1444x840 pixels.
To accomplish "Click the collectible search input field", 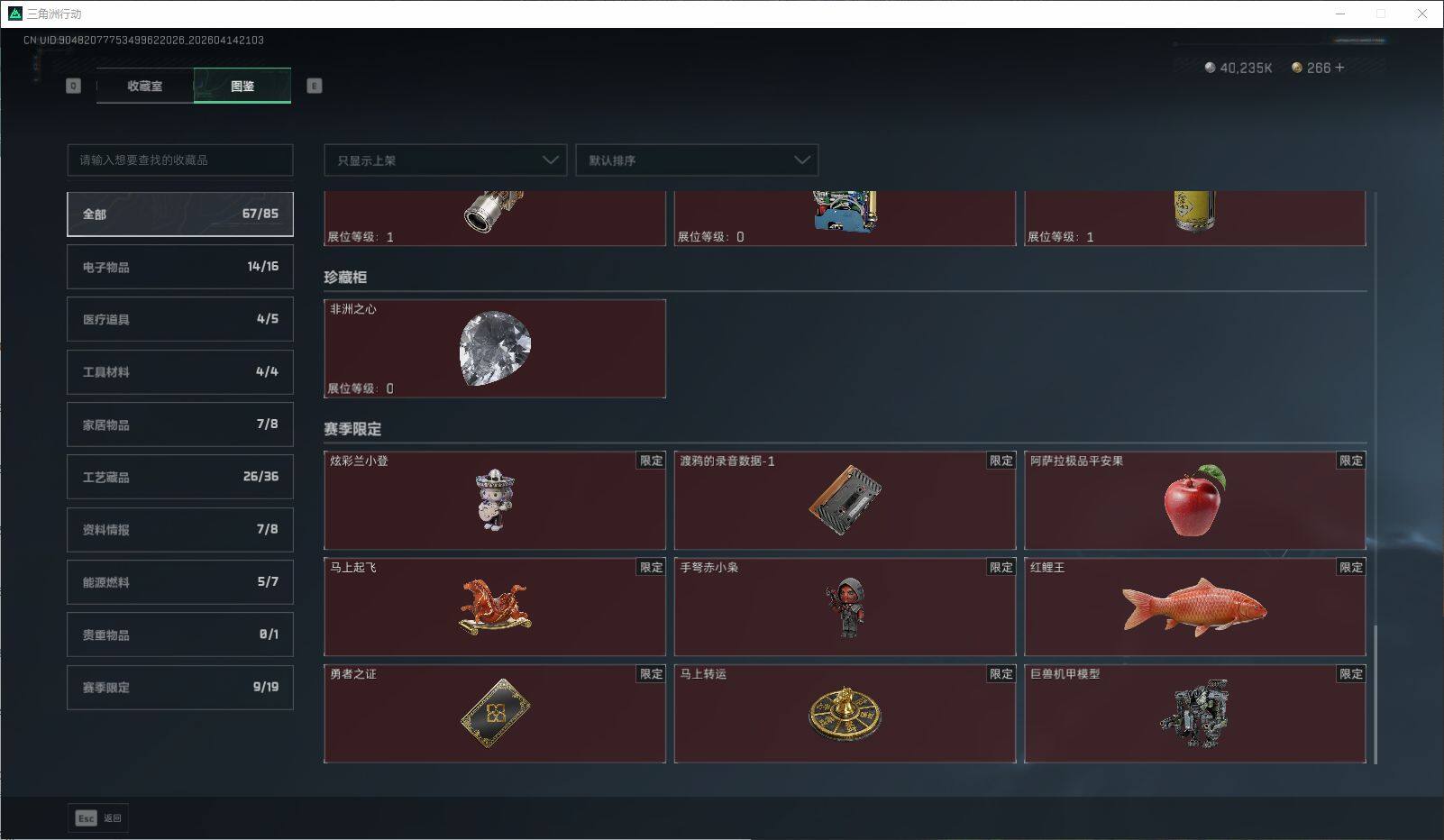I will tap(180, 160).
